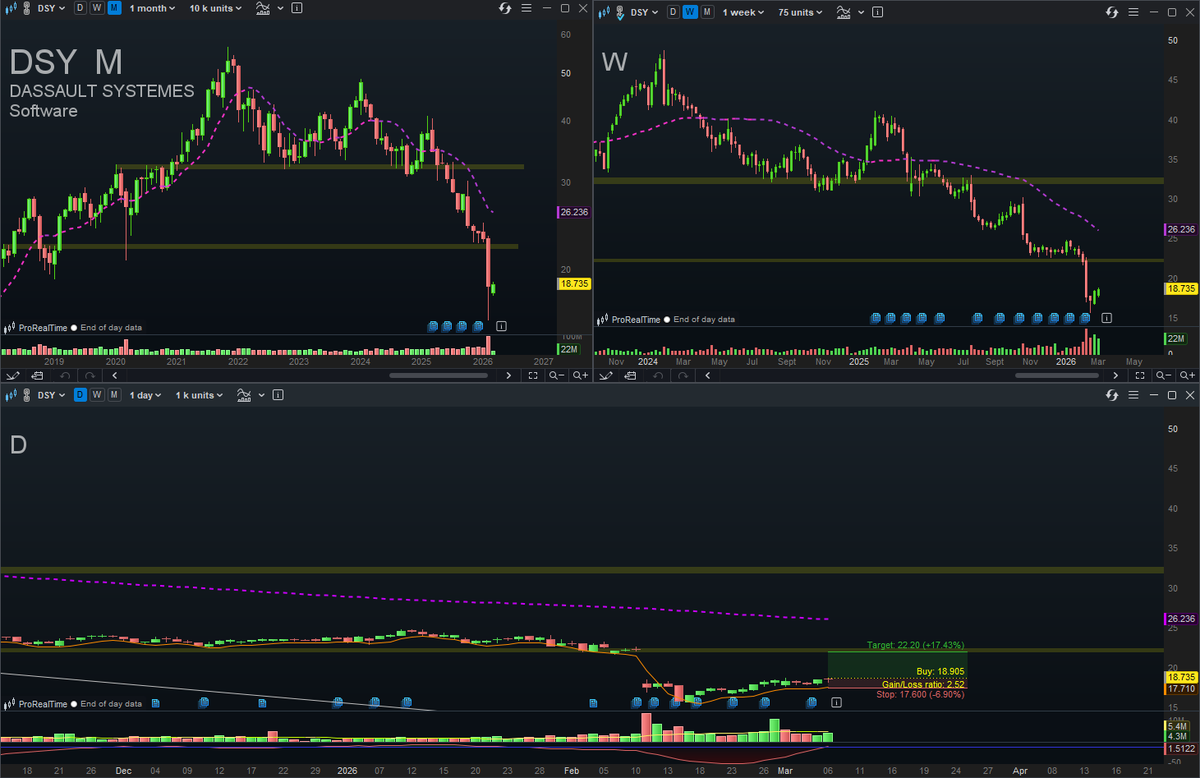Select the drawing tool icon under the weekly chart
1200x778 pixels.
pos(607,375)
